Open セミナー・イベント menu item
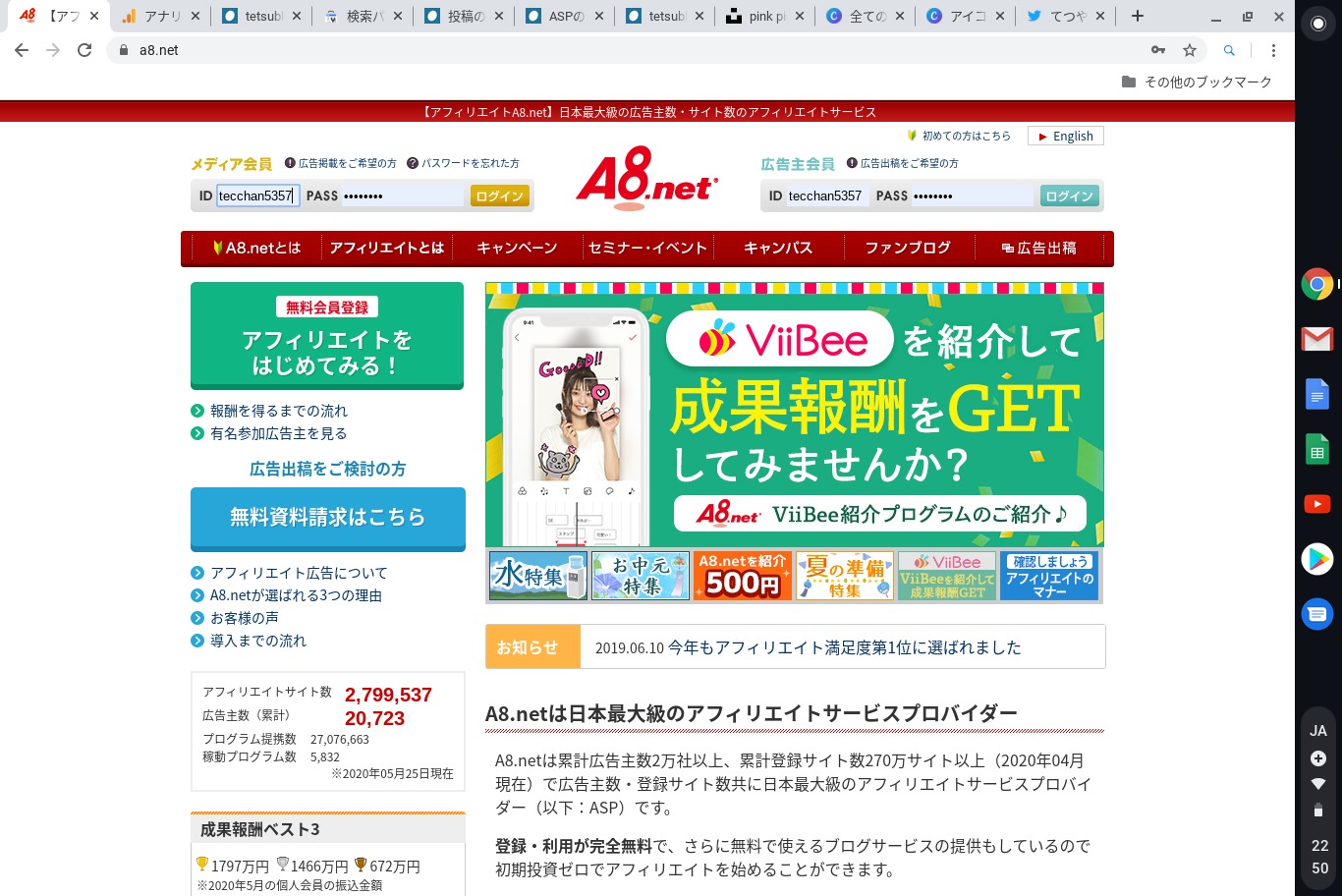 click(x=647, y=248)
